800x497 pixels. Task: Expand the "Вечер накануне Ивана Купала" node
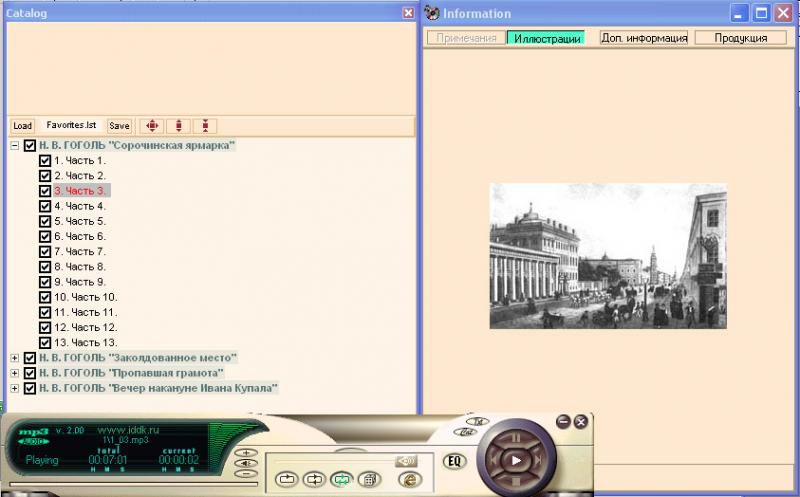coord(15,388)
